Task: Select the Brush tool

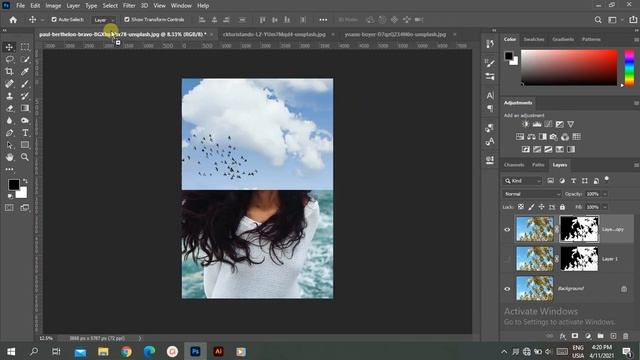Action: pyautogui.click(x=25, y=84)
